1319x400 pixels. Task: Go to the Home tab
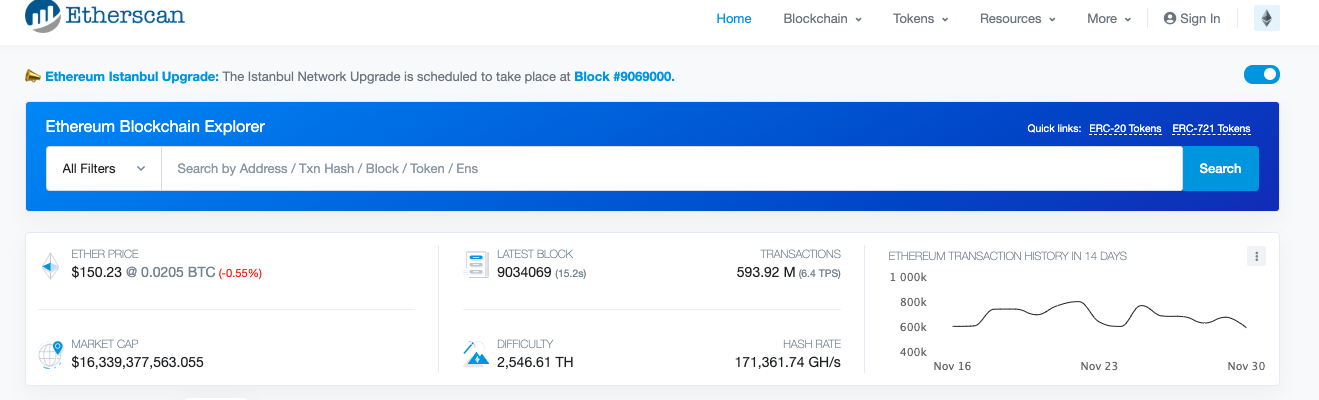pos(734,19)
